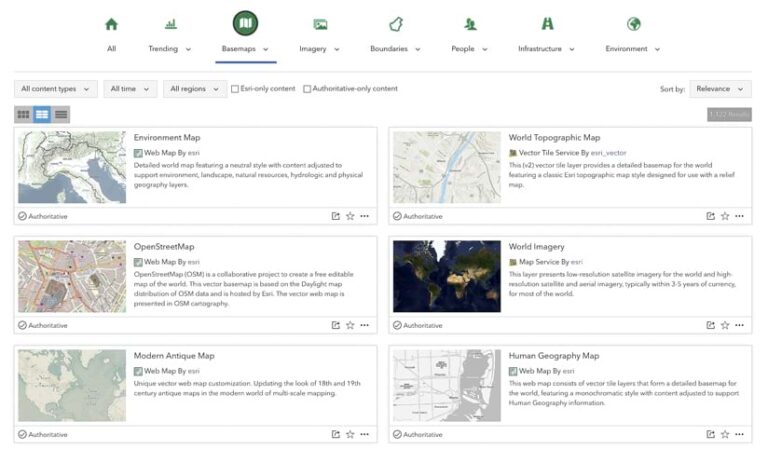This screenshot has width=768, height=449.
Task: Open World Imagery in viewer icon
Action: pos(710,325)
